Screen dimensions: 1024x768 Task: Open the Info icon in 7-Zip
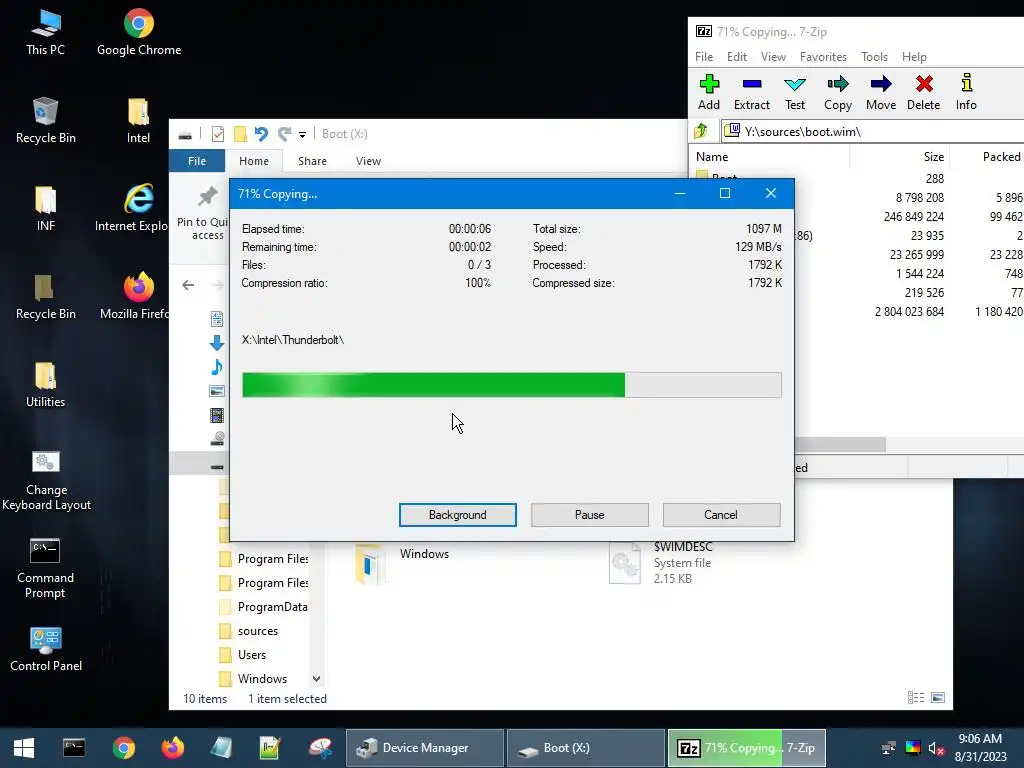(x=967, y=93)
